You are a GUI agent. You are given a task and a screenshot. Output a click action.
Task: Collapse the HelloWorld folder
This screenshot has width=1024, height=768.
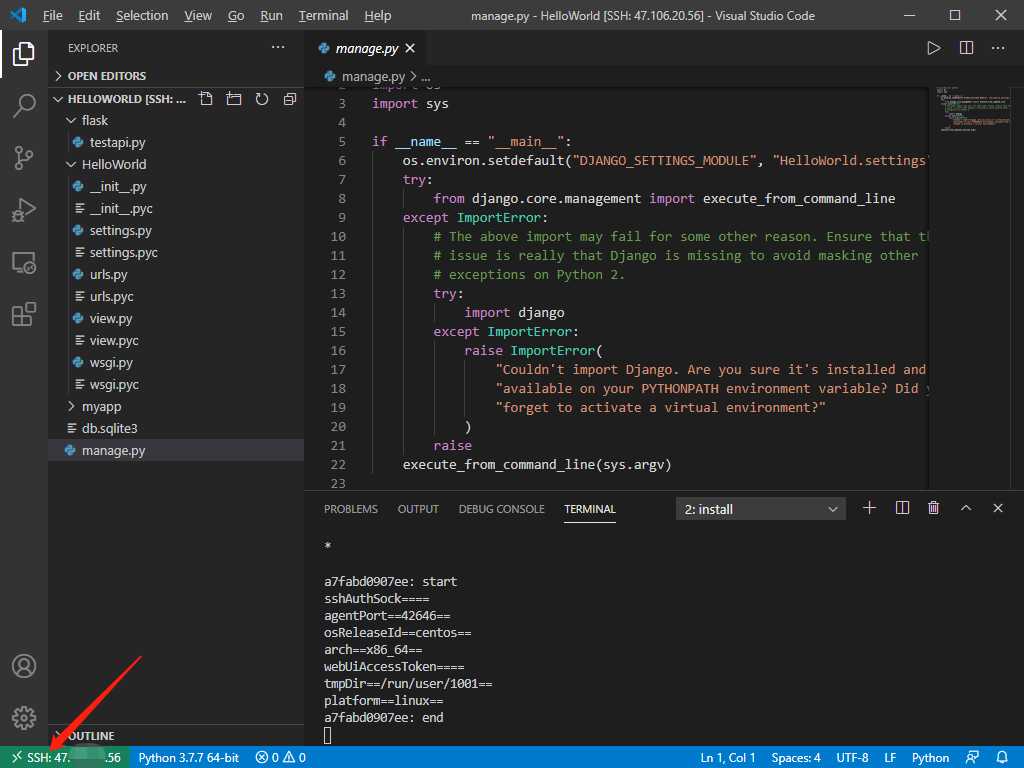pyautogui.click(x=114, y=164)
